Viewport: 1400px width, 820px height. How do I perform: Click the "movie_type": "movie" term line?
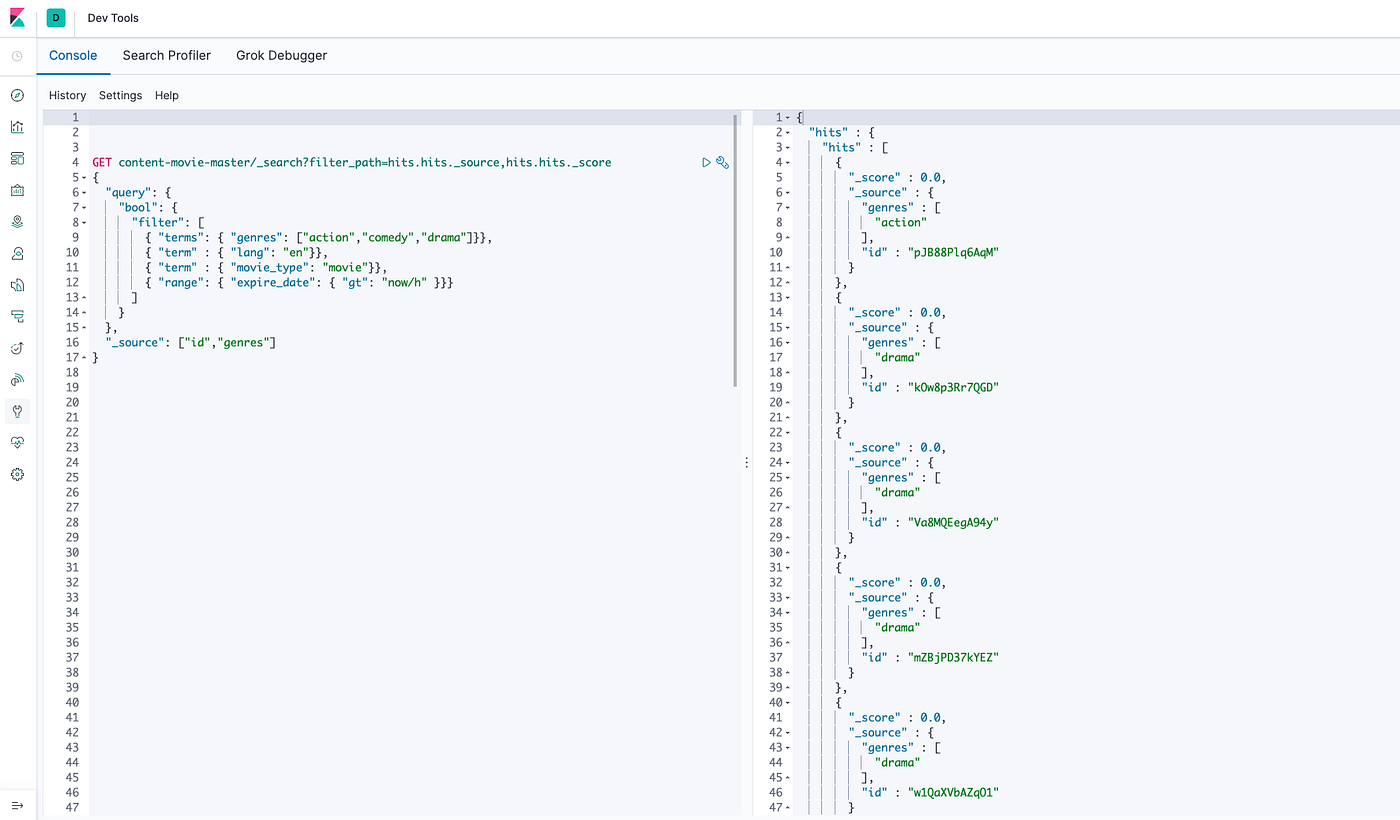(266, 268)
